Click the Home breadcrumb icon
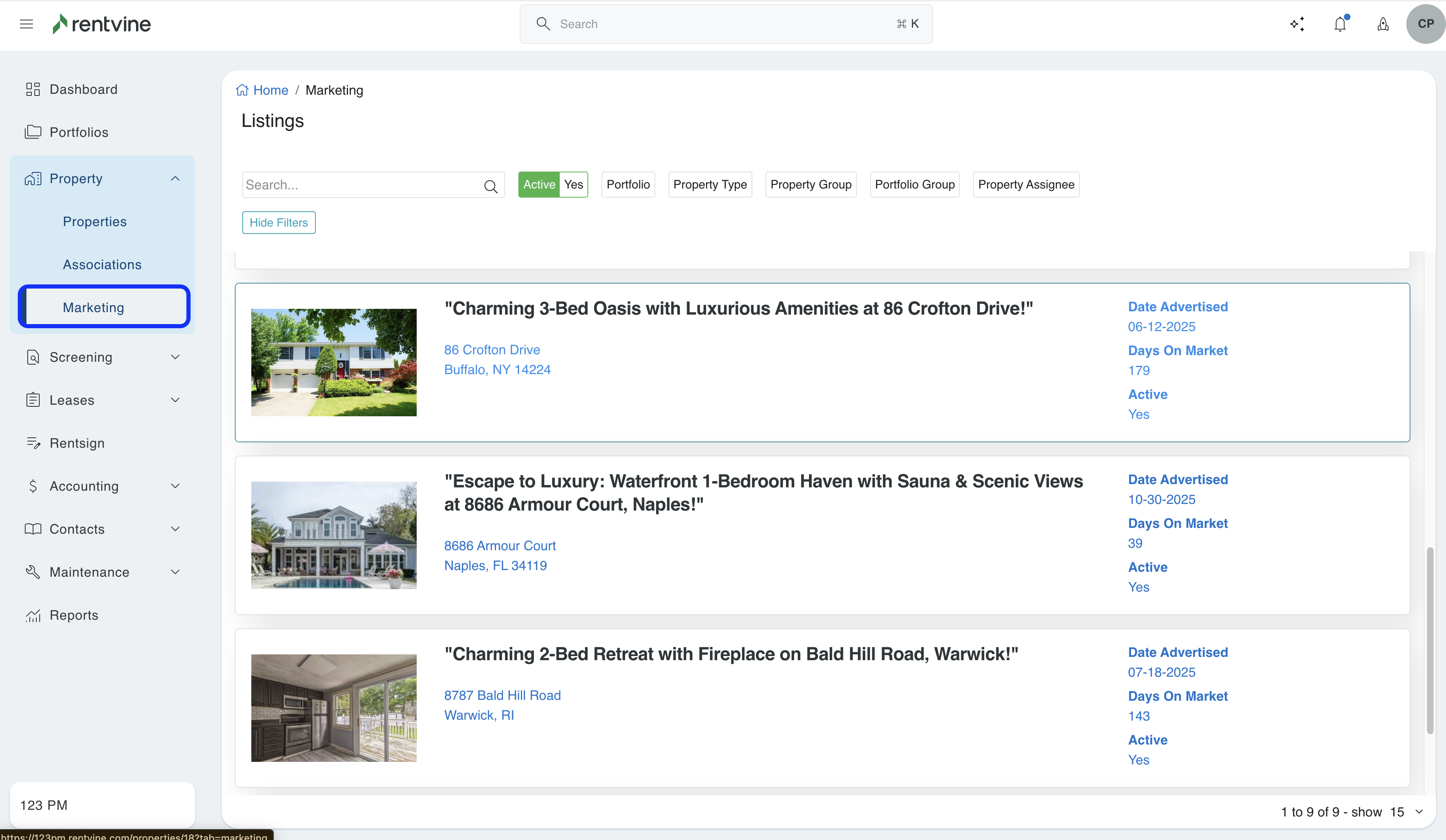1446x840 pixels. click(242, 90)
